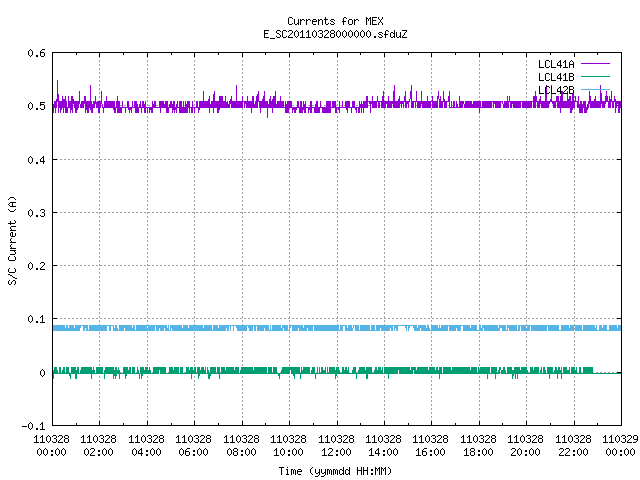Click the blue LCL42B trace near 10:00

point(289,328)
